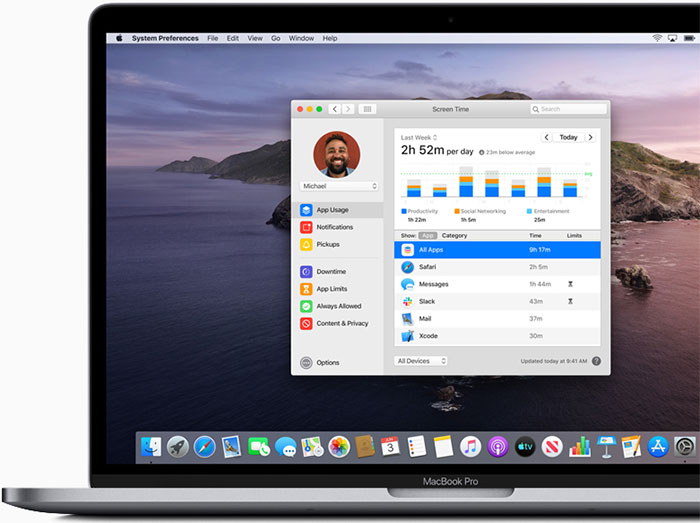700x523 pixels.
Task: Select the Safari row in app list
Action: (497, 267)
